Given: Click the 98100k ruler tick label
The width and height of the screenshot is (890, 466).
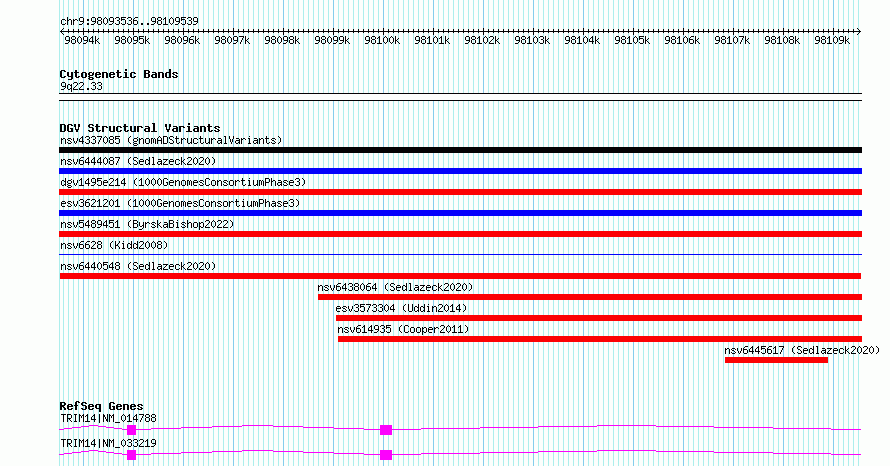Looking at the screenshot, I should (382, 40).
